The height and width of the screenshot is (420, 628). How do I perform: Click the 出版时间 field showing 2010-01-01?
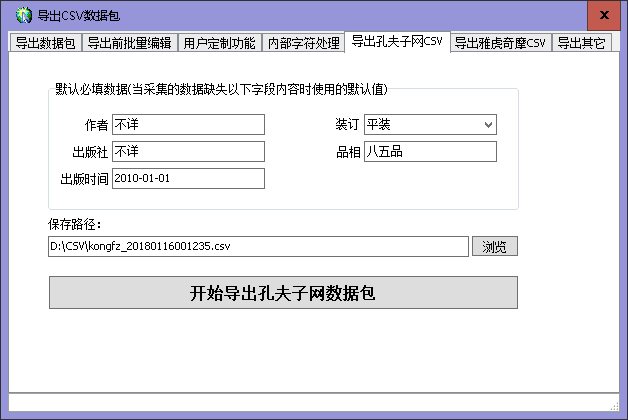(188, 178)
